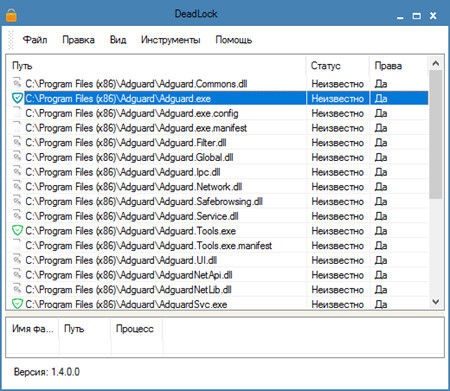The image size is (450, 391).
Task: Close the DeadLock window
Action: click(x=433, y=16)
